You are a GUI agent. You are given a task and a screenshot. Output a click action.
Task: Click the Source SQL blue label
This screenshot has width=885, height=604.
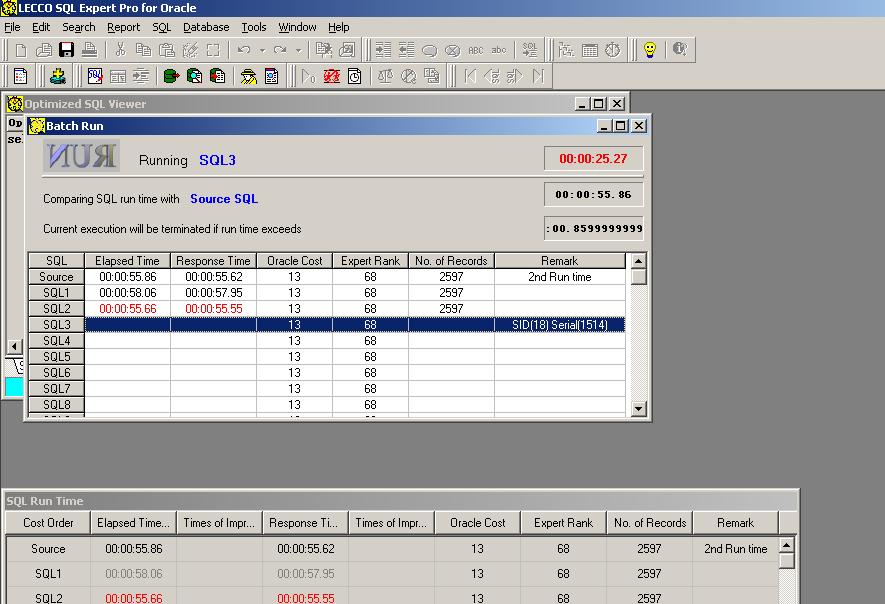pyautogui.click(x=224, y=199)
